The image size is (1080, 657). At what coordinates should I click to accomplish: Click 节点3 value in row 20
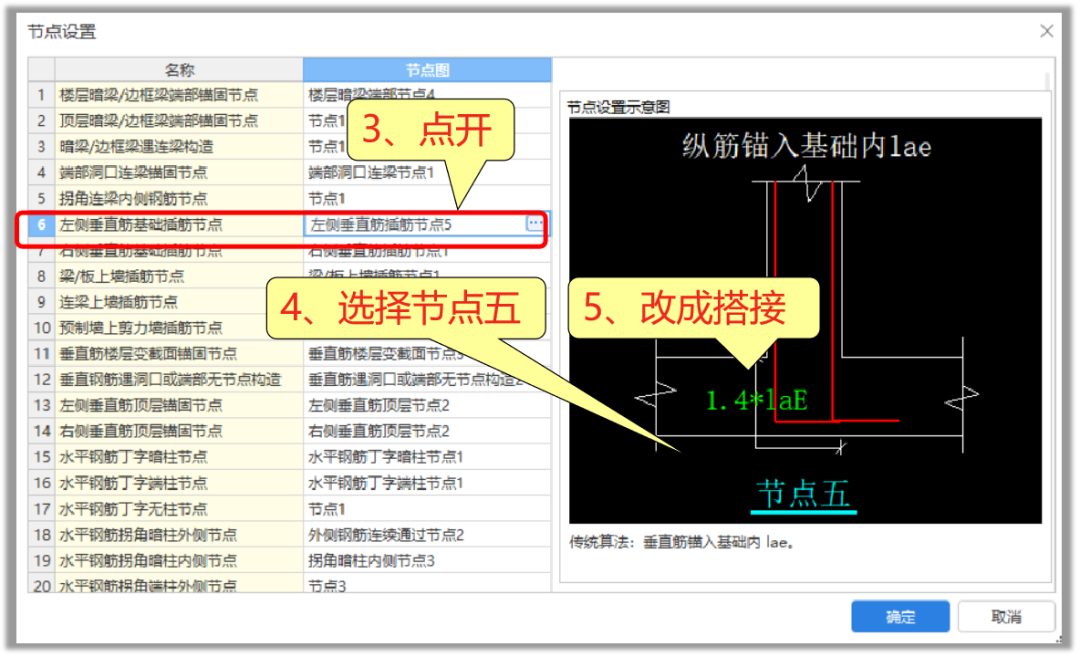click(427, 585)
